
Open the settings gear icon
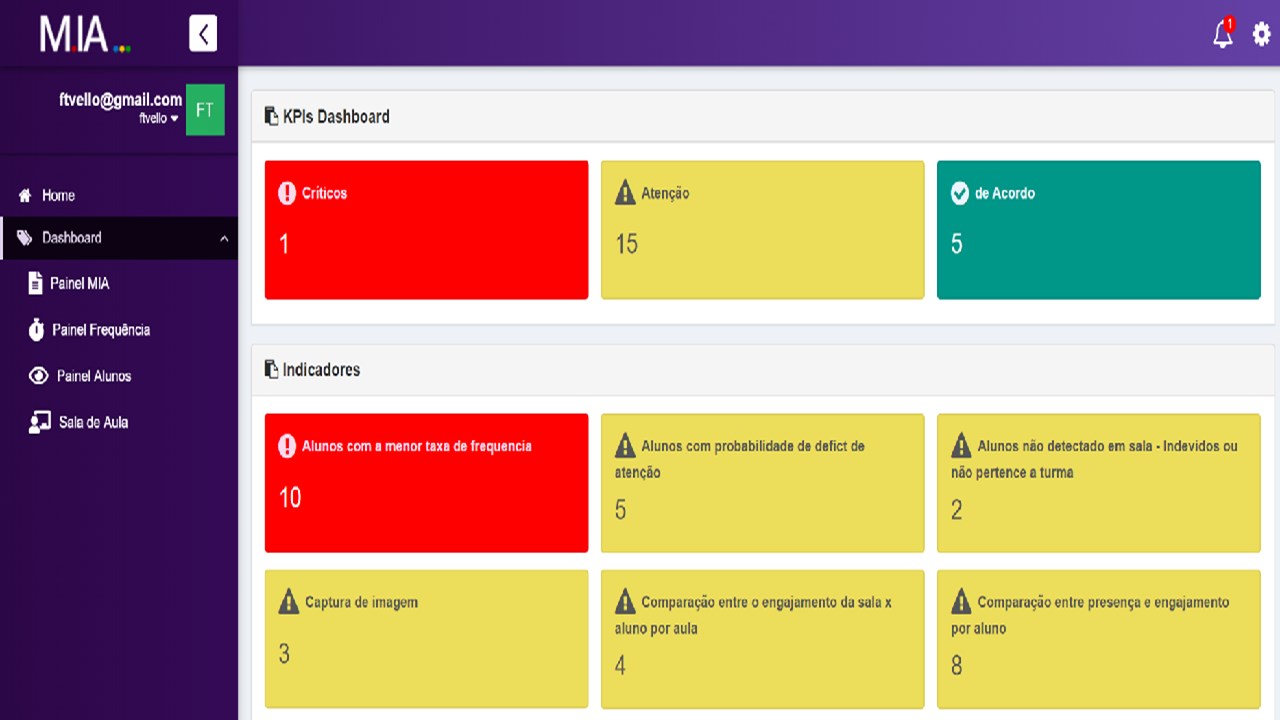click(1262, 35)
